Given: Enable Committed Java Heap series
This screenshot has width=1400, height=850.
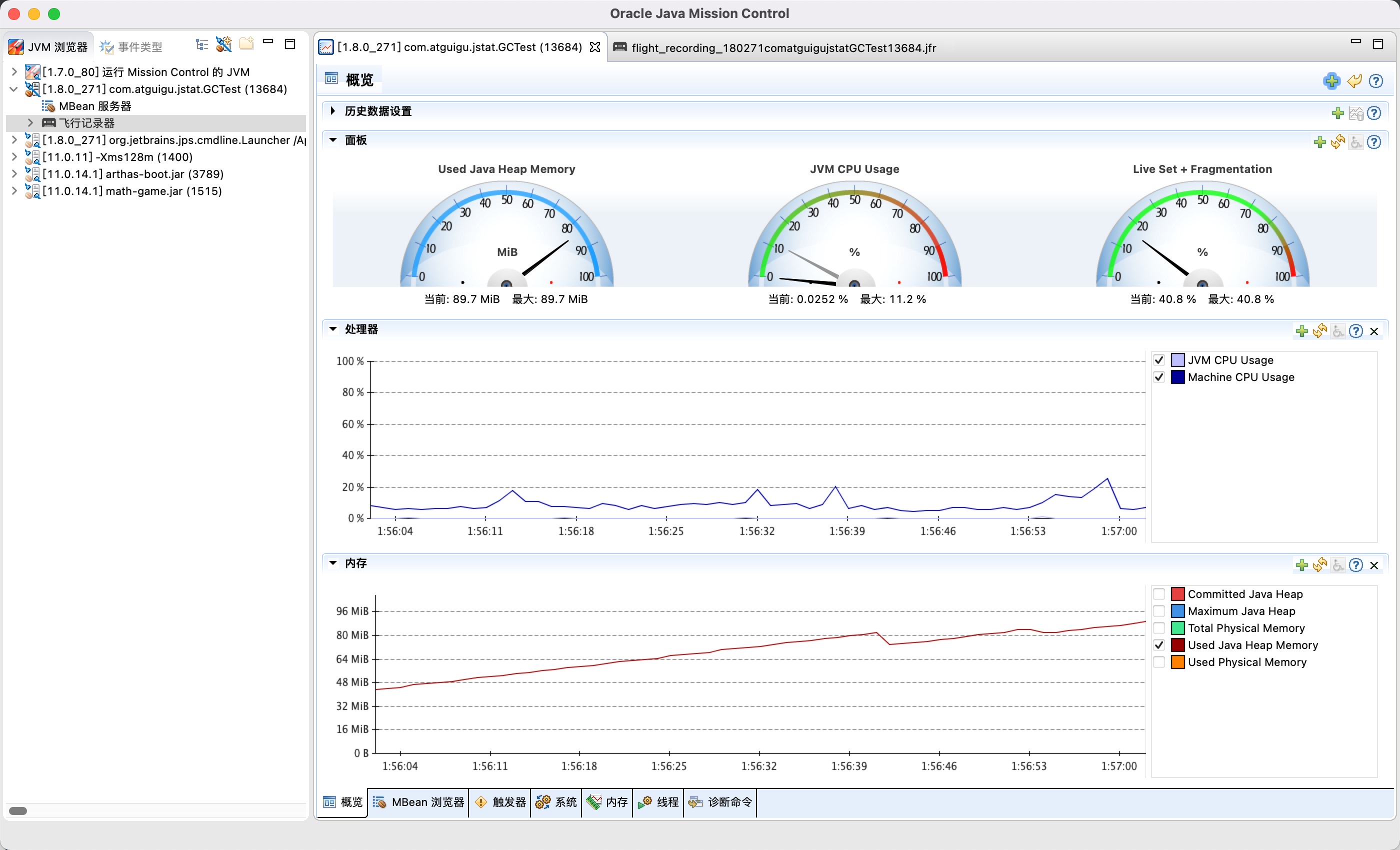Looking at the screenshot, I should tap(1159, 594).
